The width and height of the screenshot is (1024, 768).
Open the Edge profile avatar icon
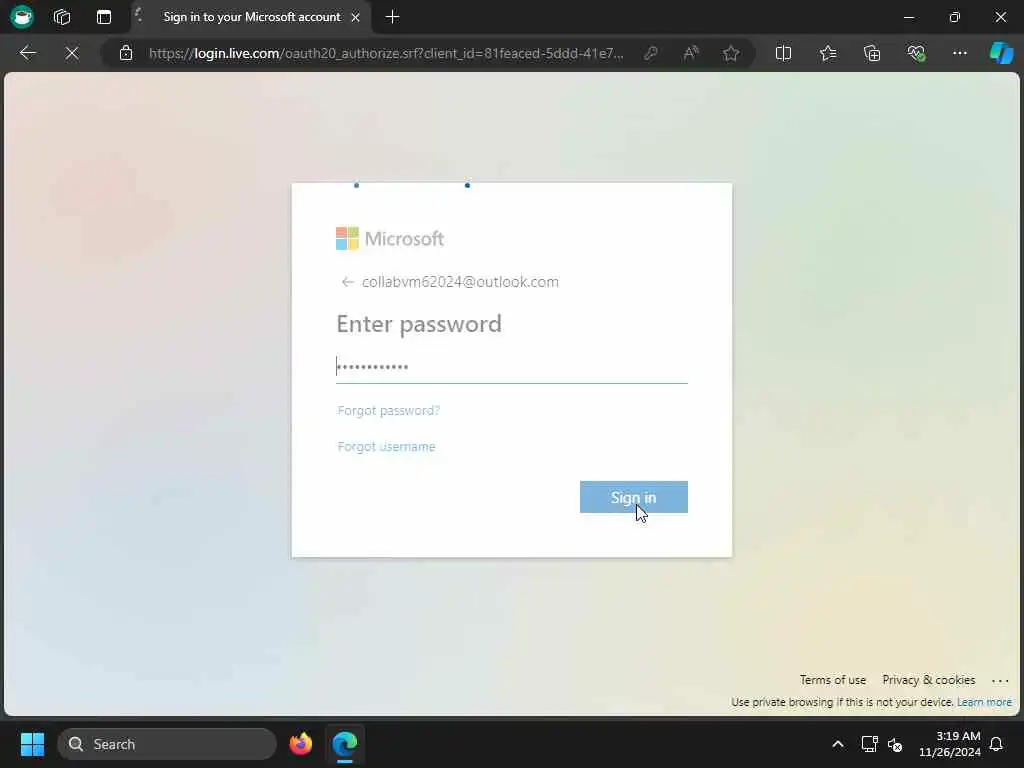(22, 16)
